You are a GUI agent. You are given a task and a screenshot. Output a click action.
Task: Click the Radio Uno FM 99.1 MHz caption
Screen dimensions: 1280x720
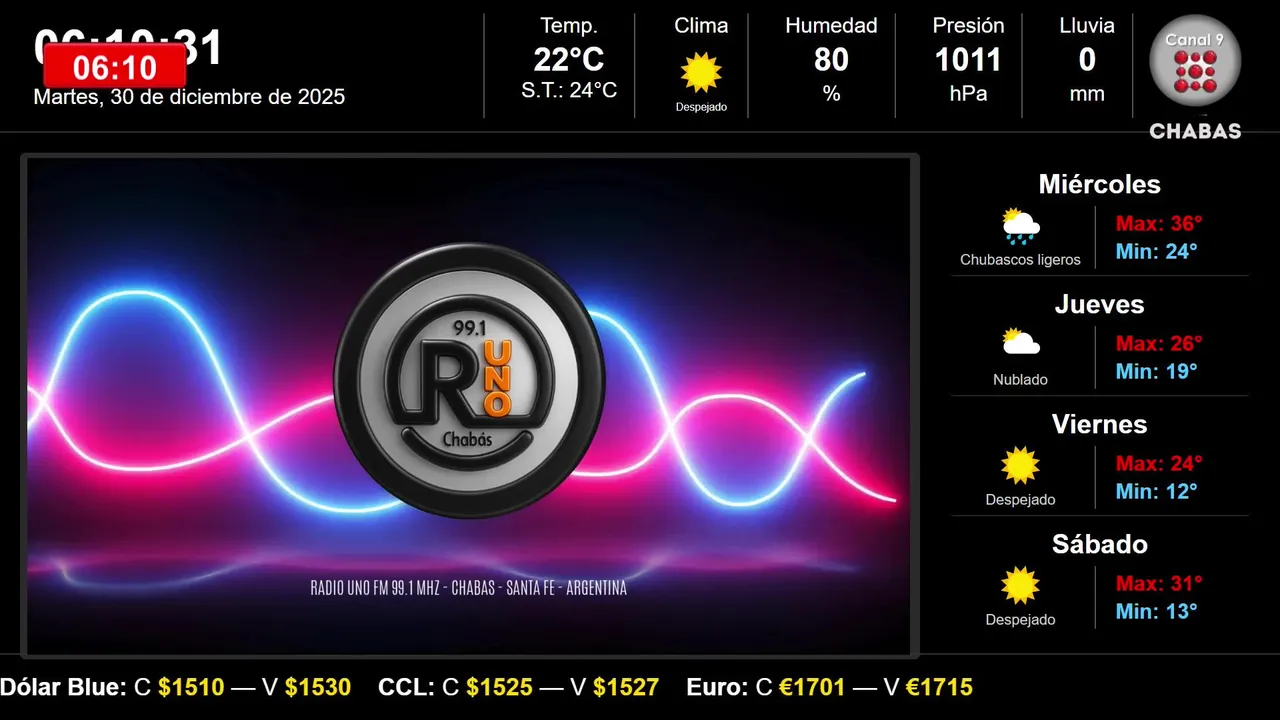coord(469,588)
